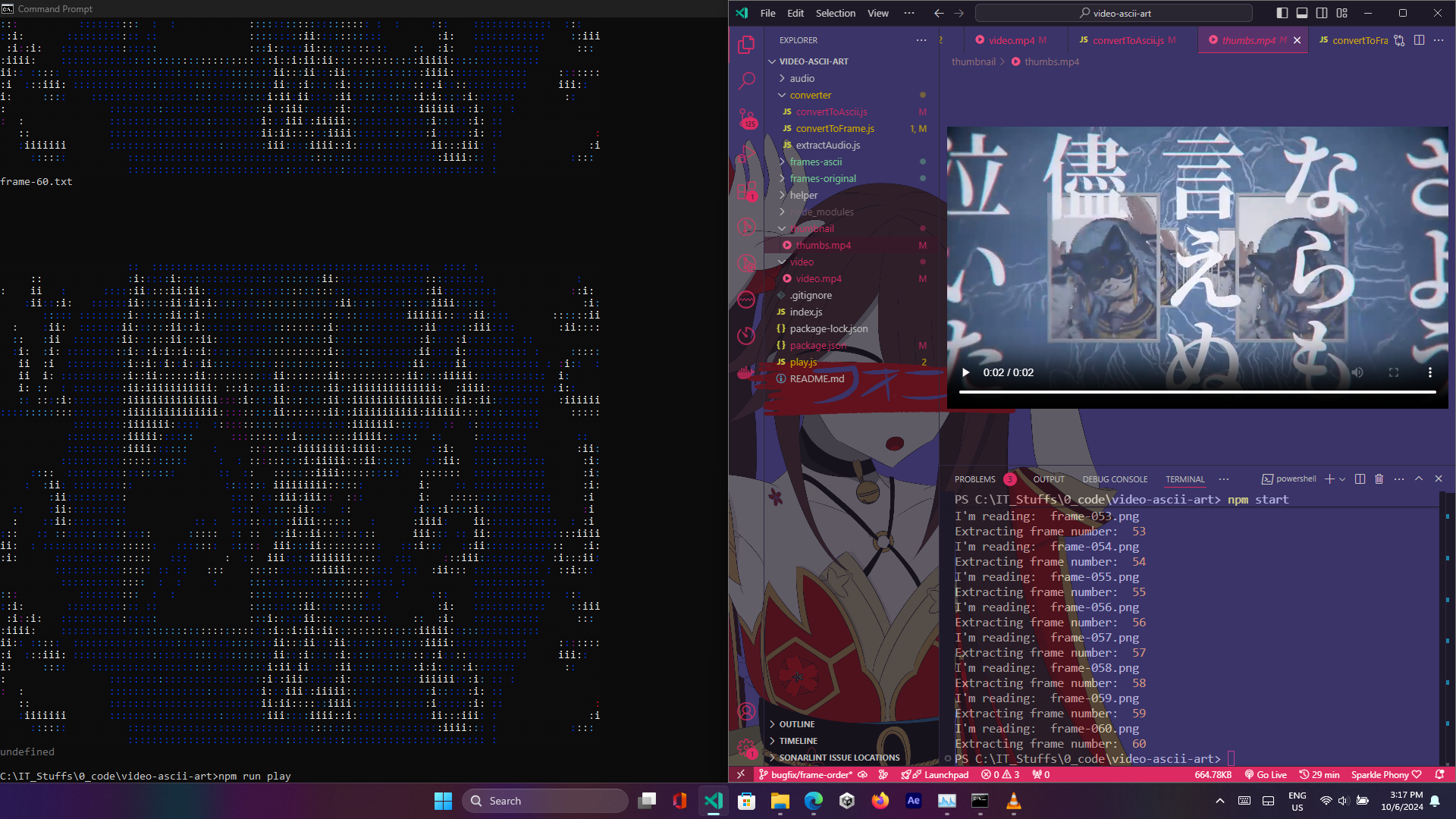The image size is (1456, 819).
Task: Click the video progress seek bar
Action: click(x=1197, y=392)
